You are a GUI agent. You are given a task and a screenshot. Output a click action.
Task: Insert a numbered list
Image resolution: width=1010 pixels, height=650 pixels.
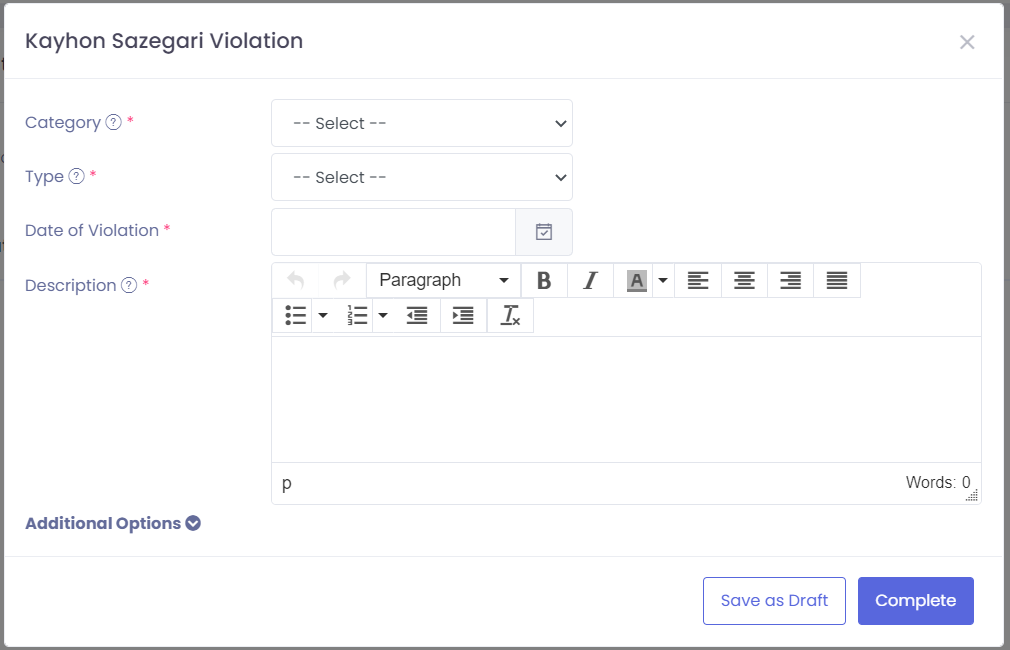tap(357, 316)
